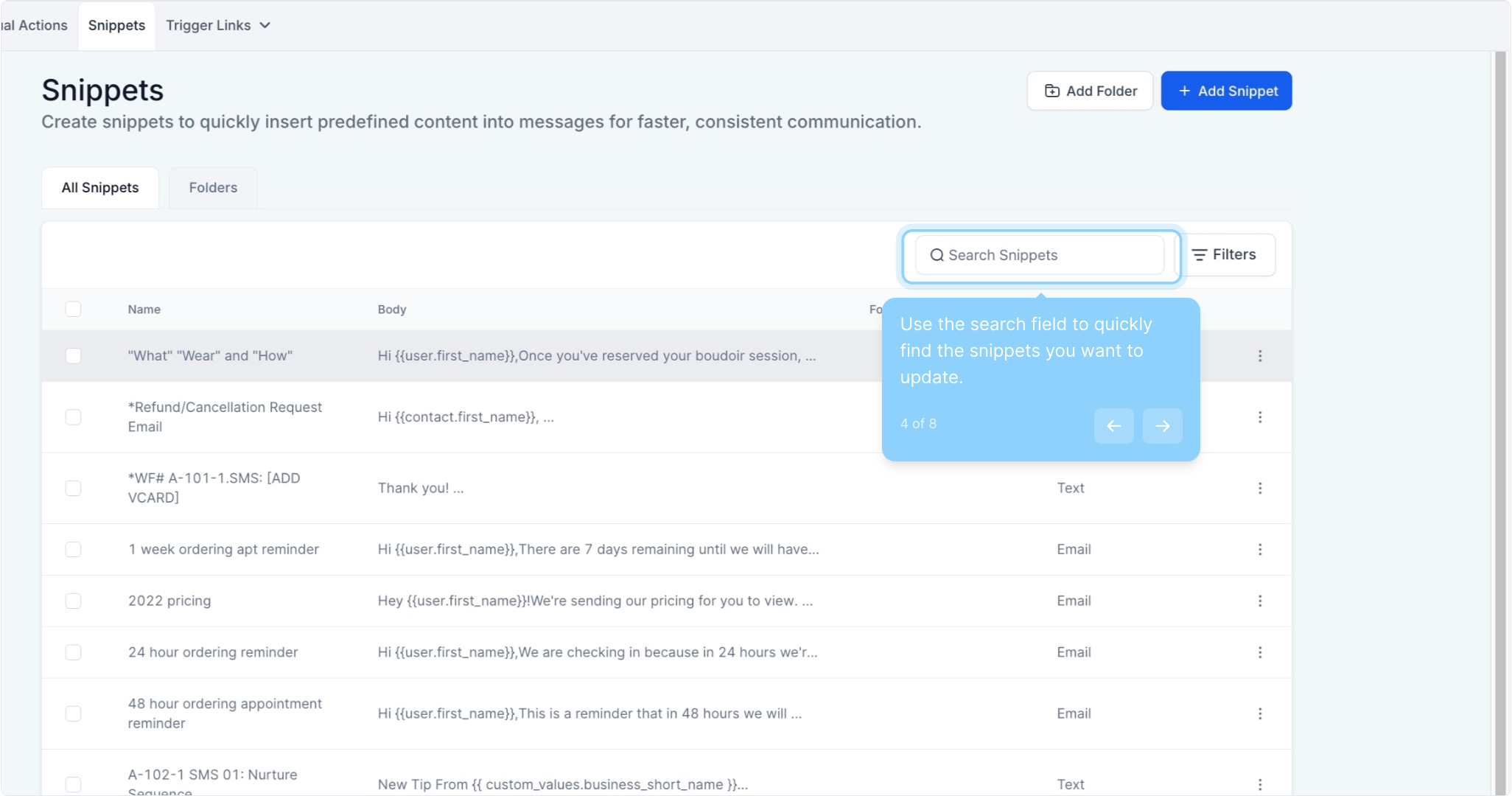Open three-dot menu for 48 hour ordering appointment reminder
The width and height of the screenshot is (1512, 796).
click(x=1260, y=713)
